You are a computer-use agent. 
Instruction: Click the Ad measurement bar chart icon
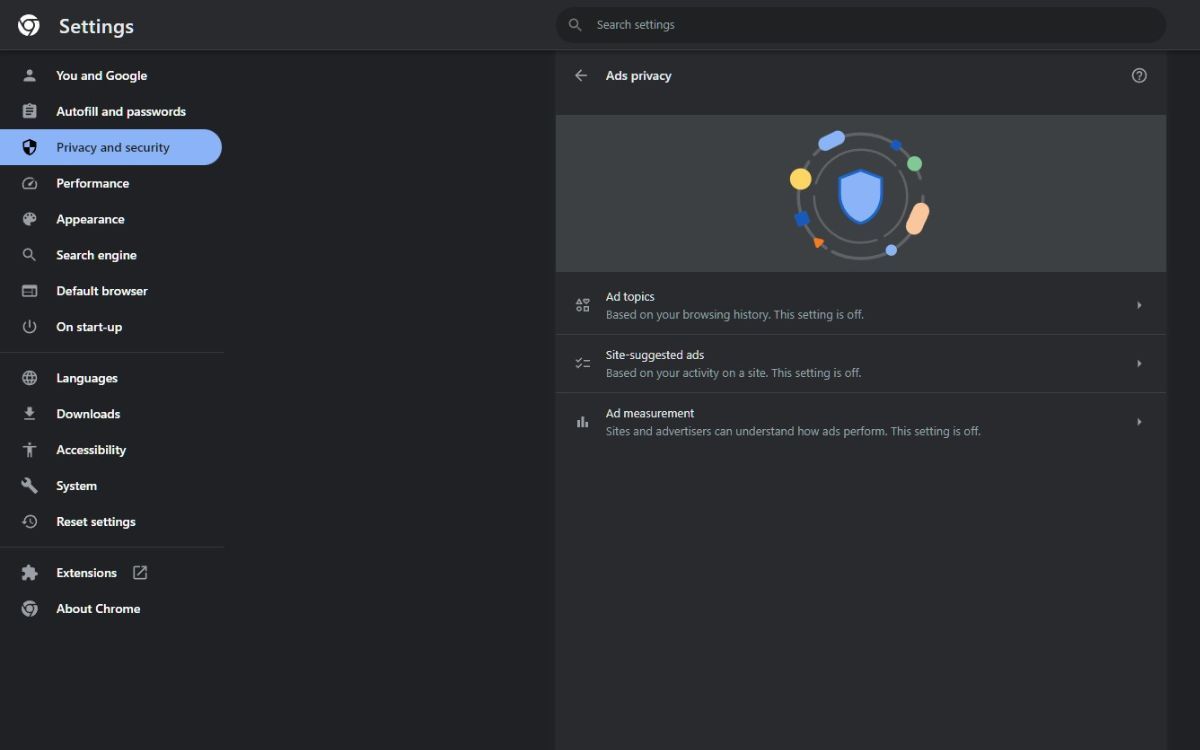click(x=582, y=421)
